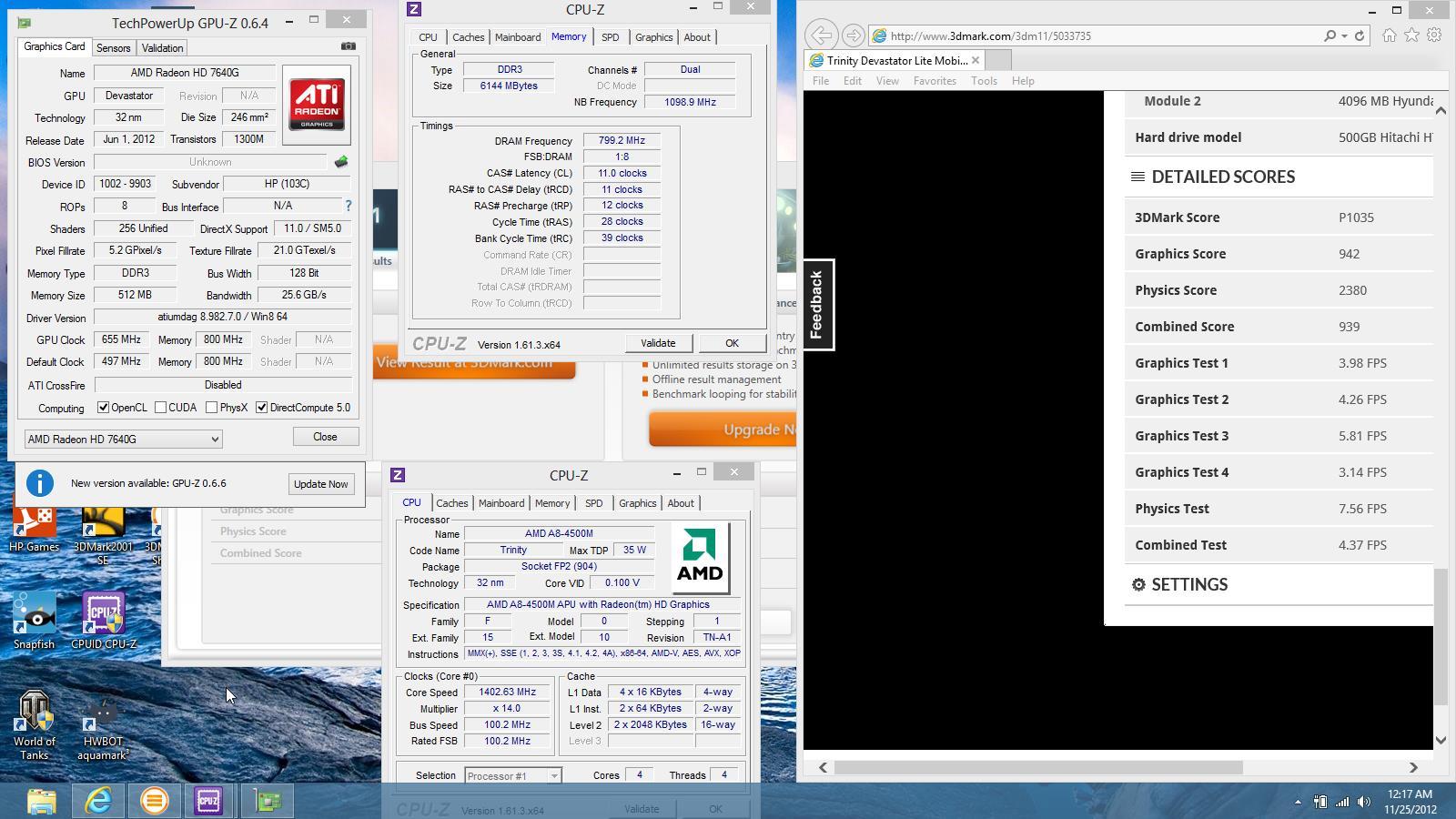Click the BIOS save chip icon in GPU-Z
The image size is (1456, 819).
[341, 162]
